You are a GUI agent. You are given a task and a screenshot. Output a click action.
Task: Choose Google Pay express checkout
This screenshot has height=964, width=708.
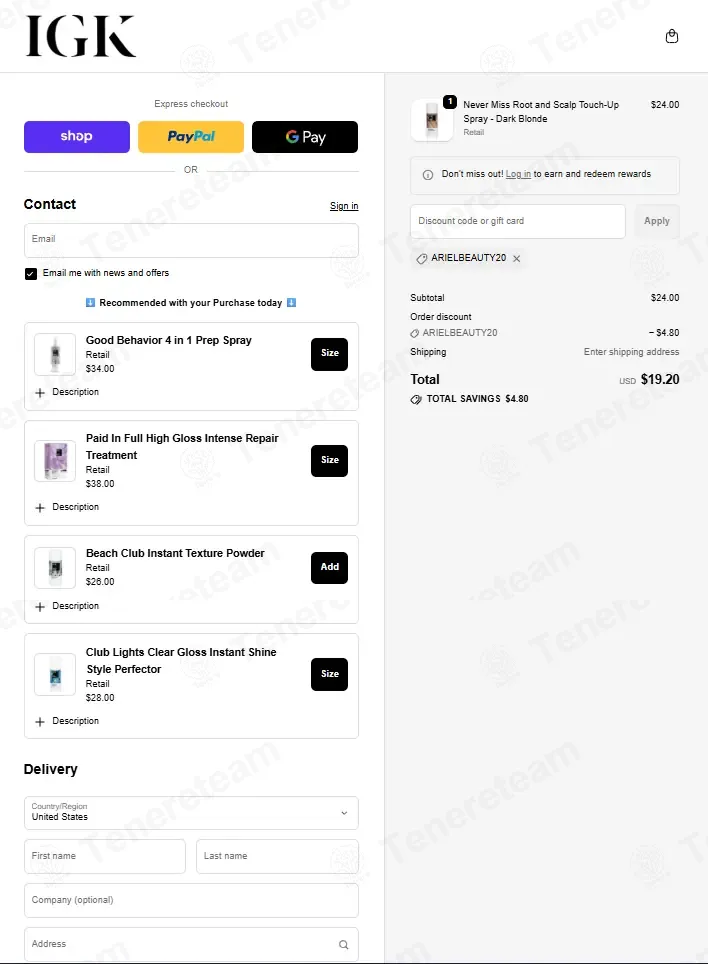305,136
